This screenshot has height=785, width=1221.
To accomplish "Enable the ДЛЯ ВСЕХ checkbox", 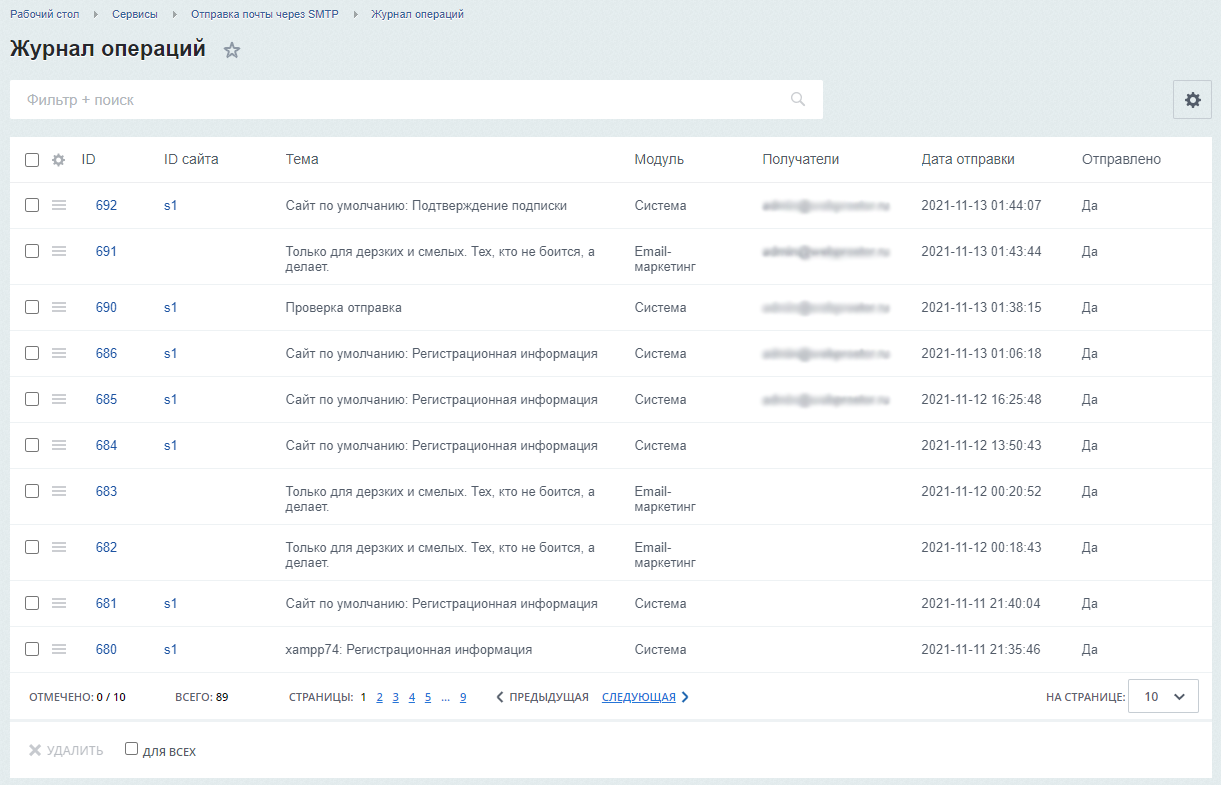I will (130, 749).
